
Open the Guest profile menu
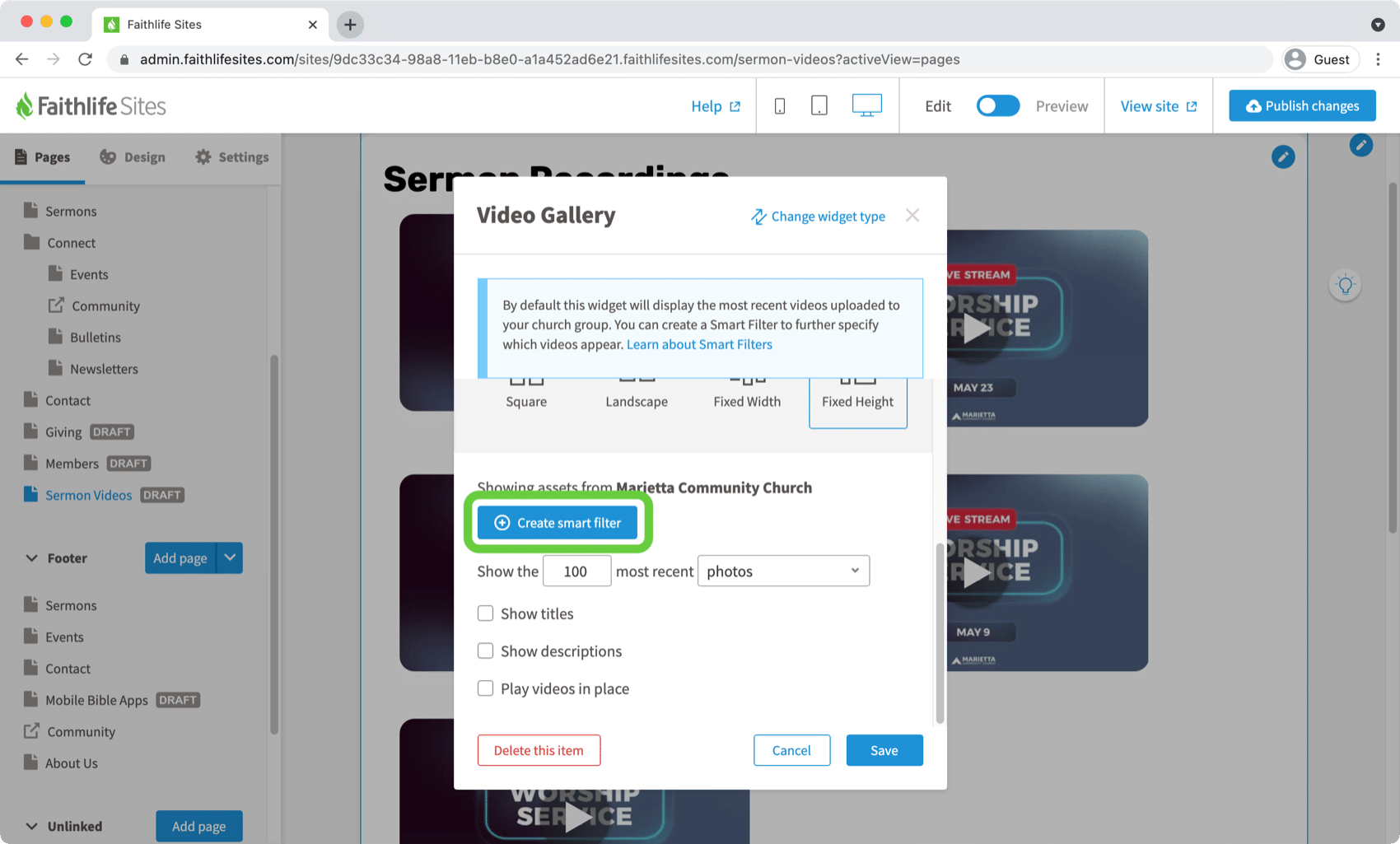(x=1320, y=59)
